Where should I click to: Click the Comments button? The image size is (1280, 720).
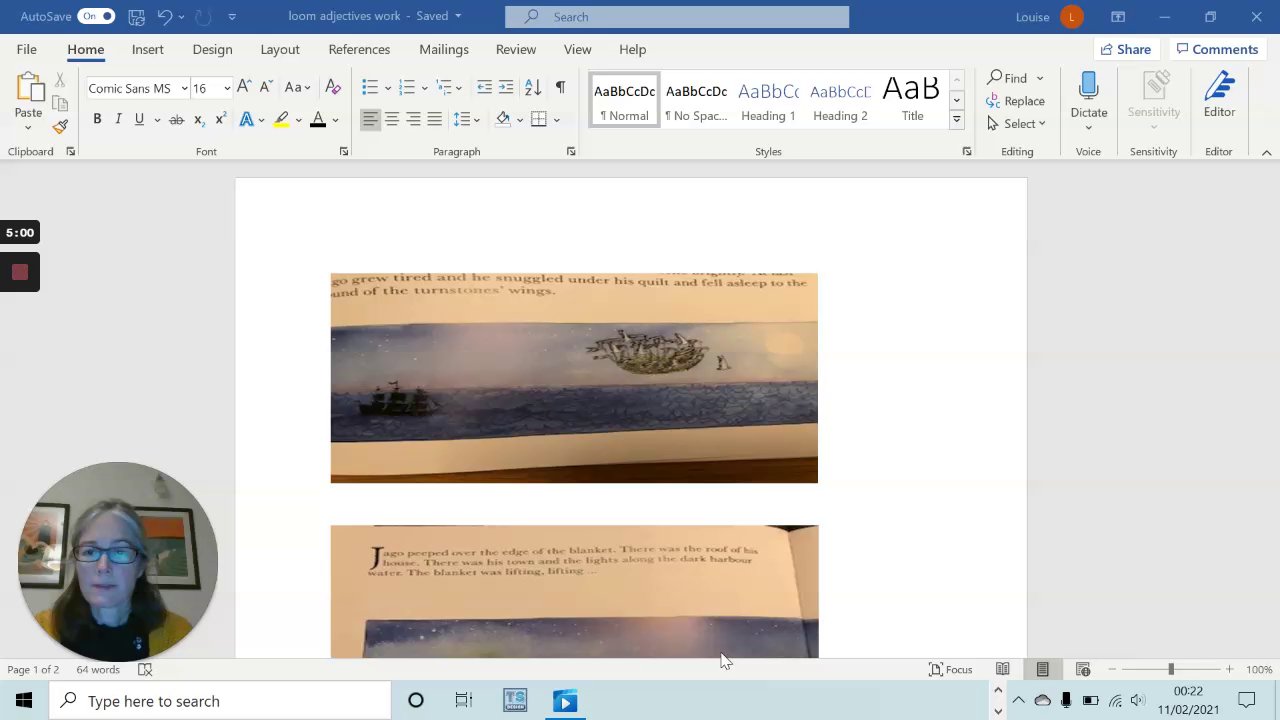(1216, 49)
